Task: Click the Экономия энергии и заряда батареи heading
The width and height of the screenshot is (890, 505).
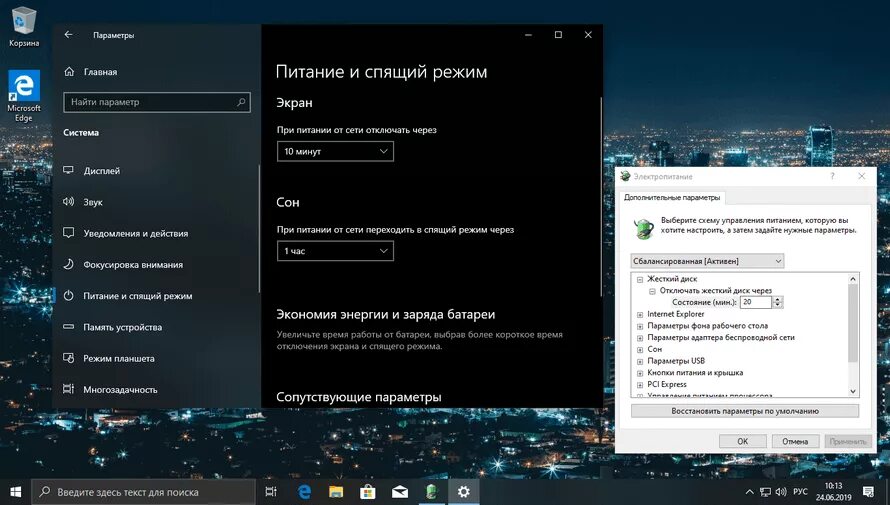Action: [x=385, y=314]
